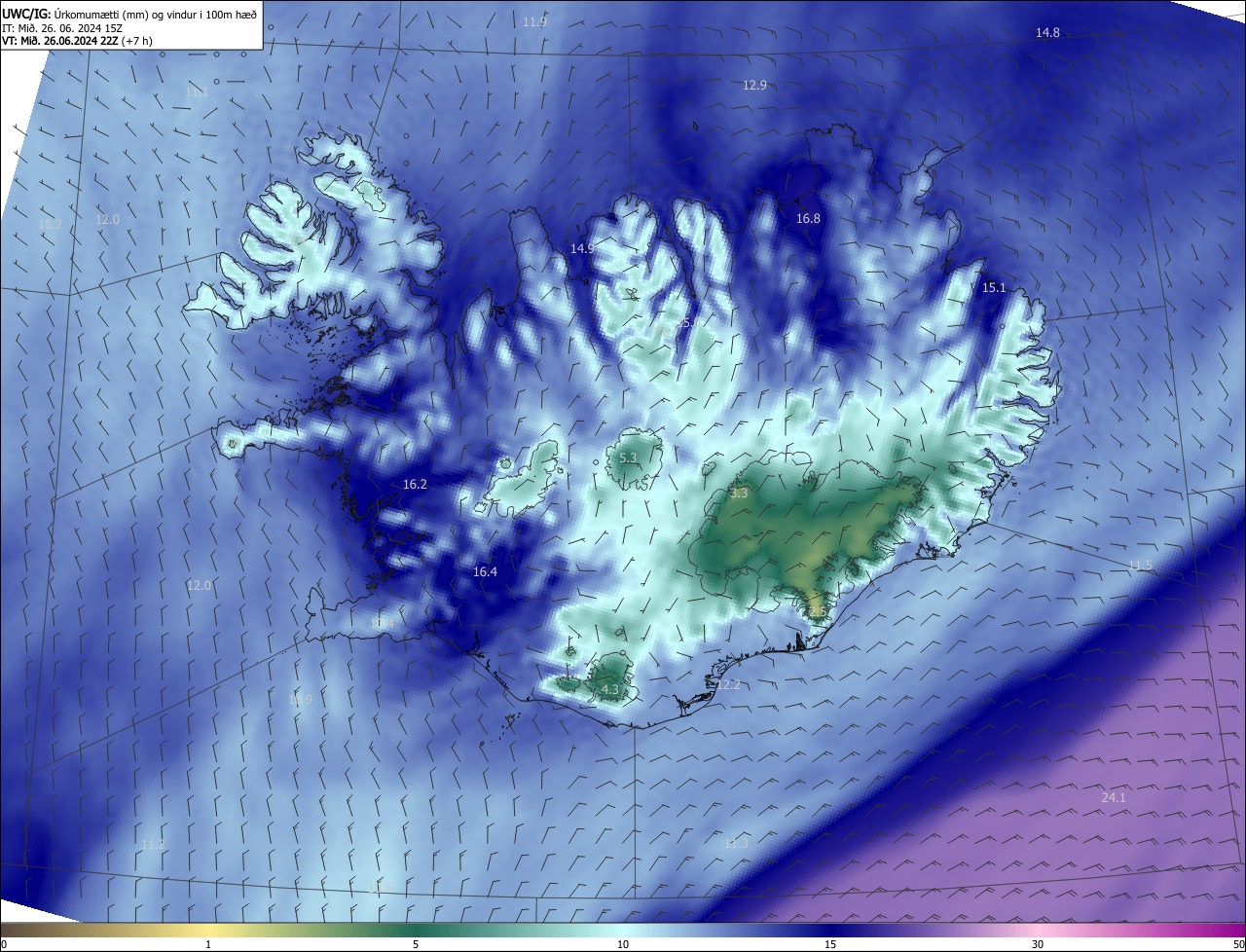Viewport: 1246px width, 952px height.
Task: Select the 4.3 value label
Action: coord(610,690)
